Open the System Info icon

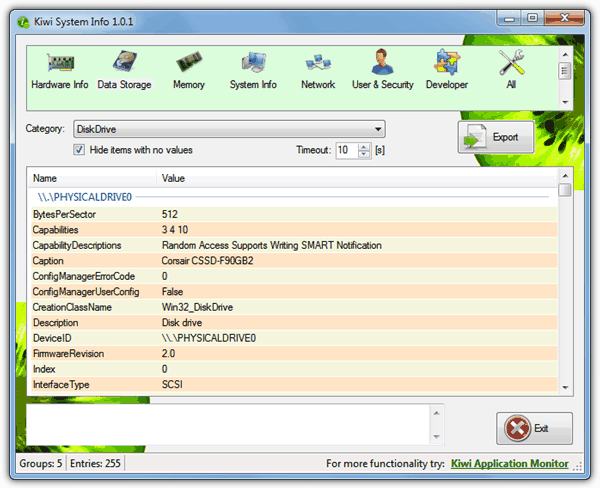[x=253, y=69]
